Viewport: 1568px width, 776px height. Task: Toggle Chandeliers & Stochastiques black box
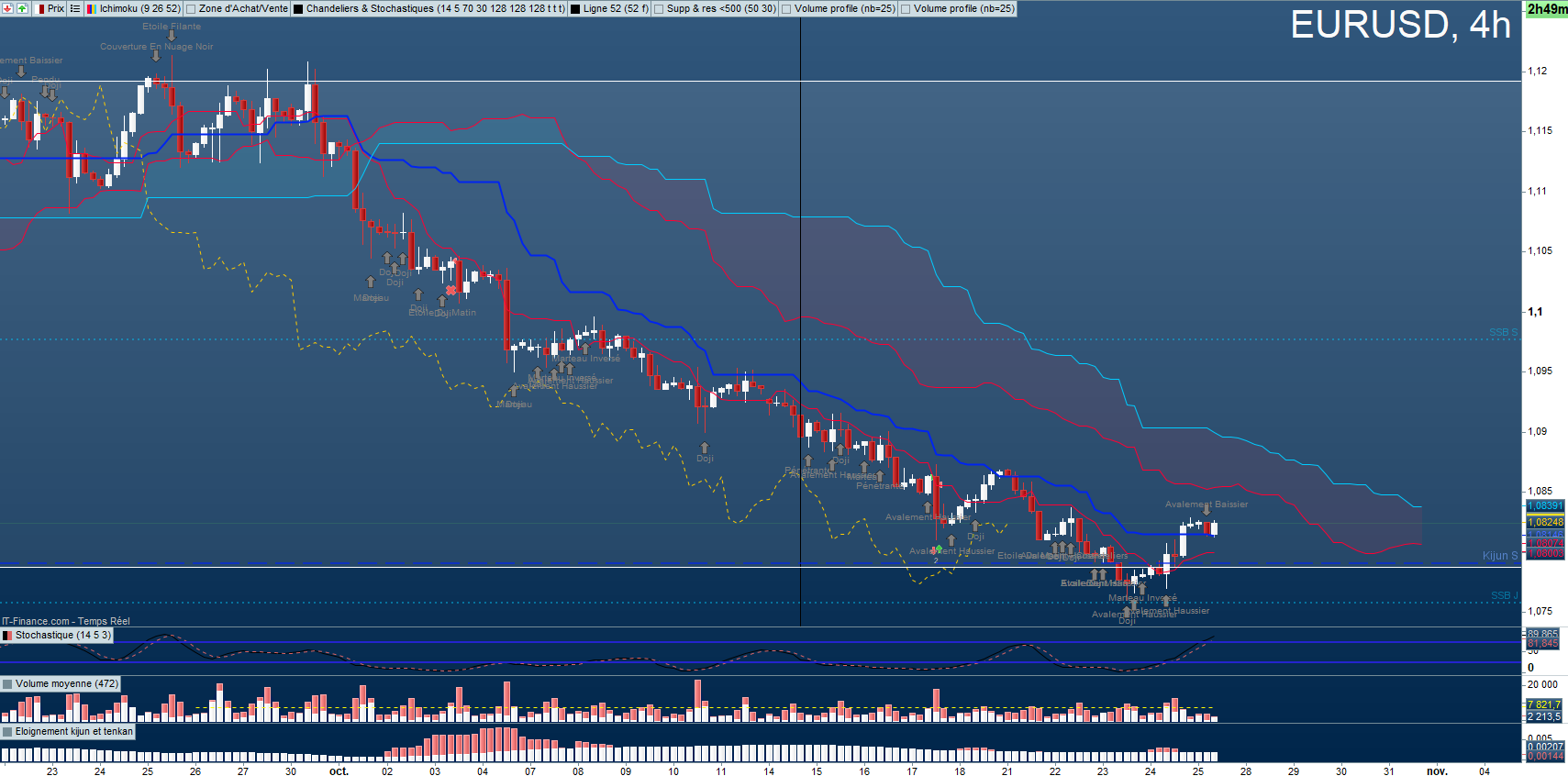[298, 9]
